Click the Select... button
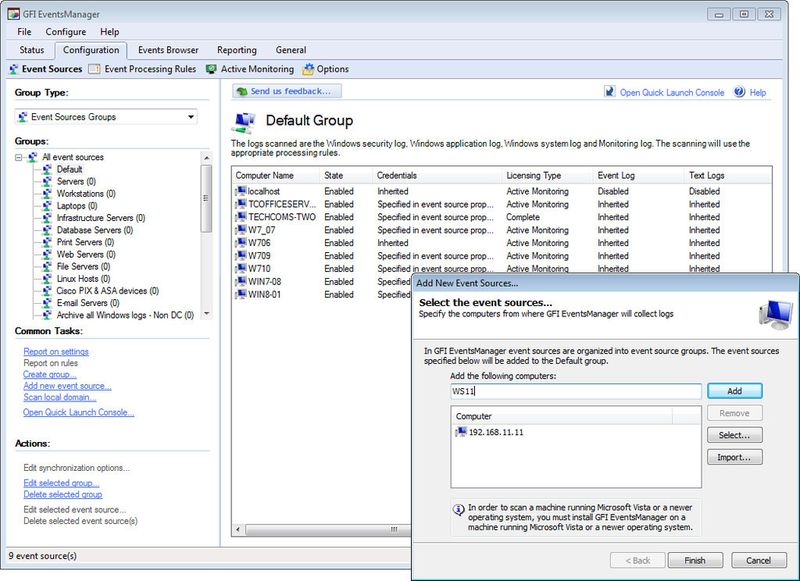This screenshot has width=800, height=581. coord(734,435)
